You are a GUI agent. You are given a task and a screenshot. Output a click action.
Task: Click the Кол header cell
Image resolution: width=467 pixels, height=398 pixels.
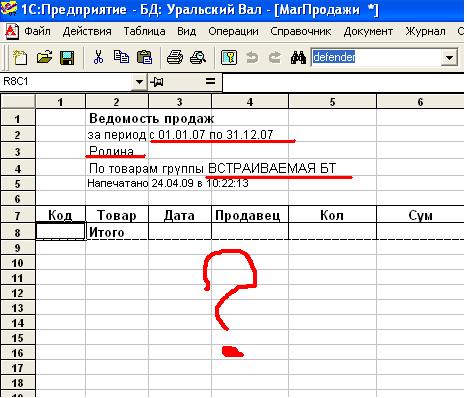[x=332, y=215]
